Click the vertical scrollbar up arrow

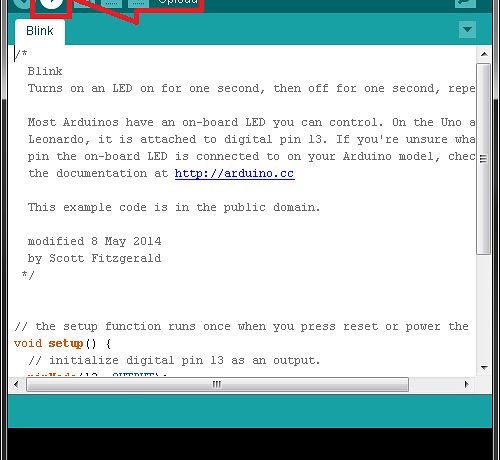(484, 54)
